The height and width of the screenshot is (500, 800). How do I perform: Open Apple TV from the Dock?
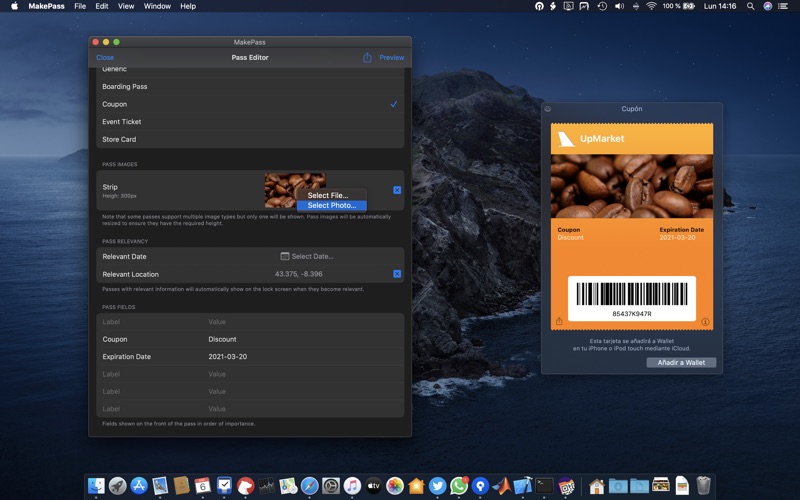coord(373,486)
